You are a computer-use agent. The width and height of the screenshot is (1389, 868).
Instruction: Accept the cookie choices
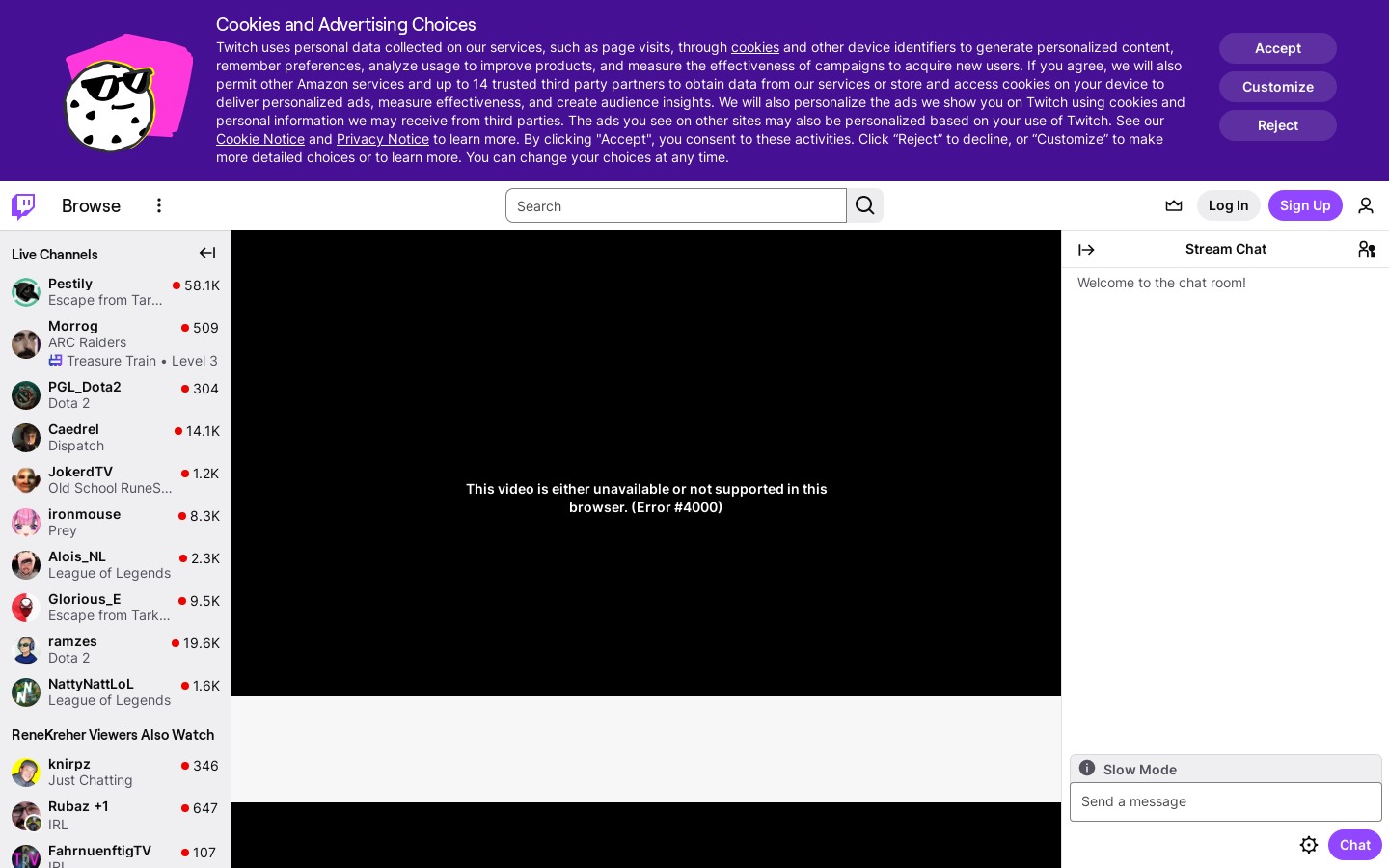click(x=1277, y=48)
